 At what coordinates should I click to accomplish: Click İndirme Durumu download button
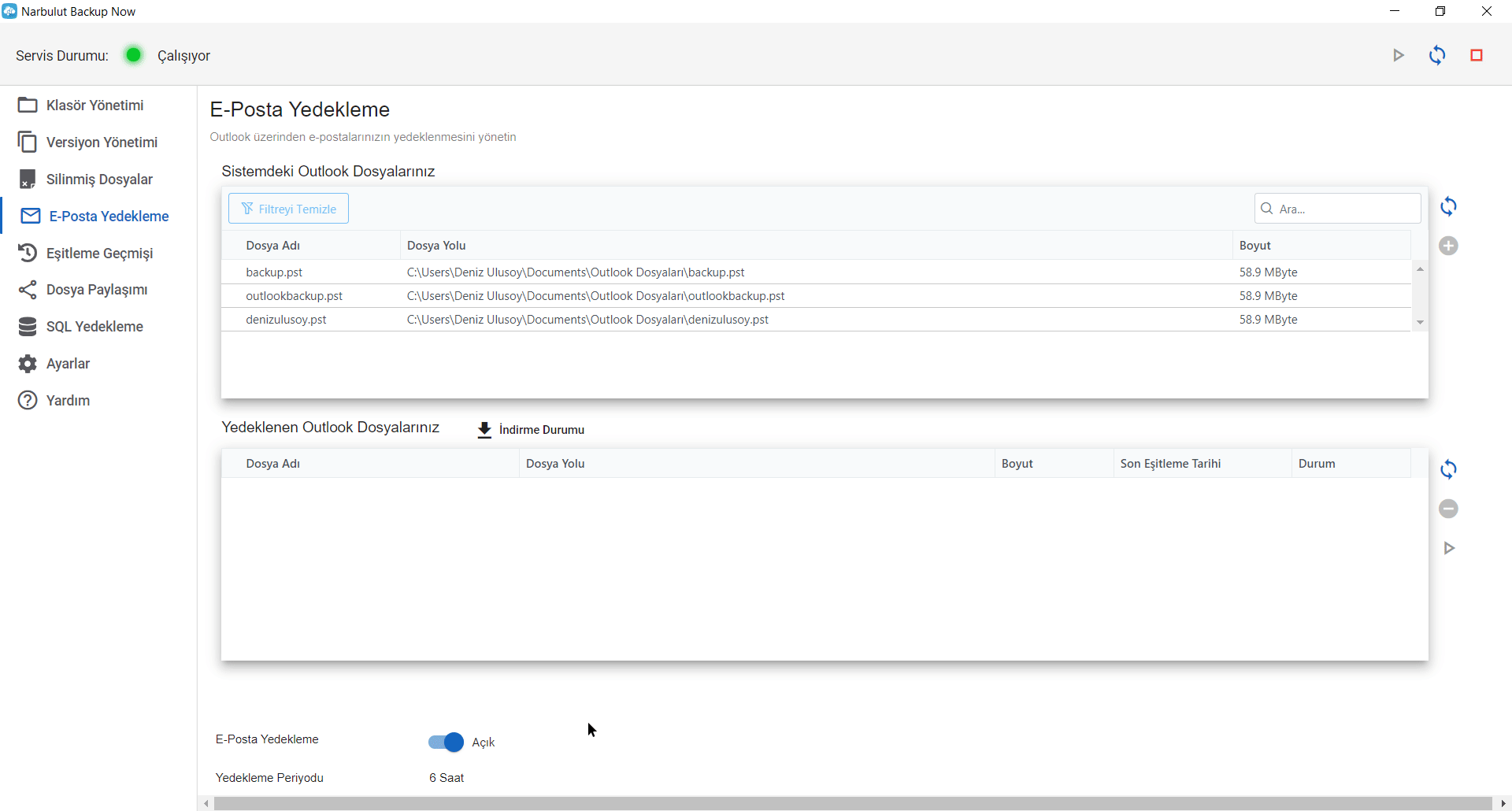[531, 430]
